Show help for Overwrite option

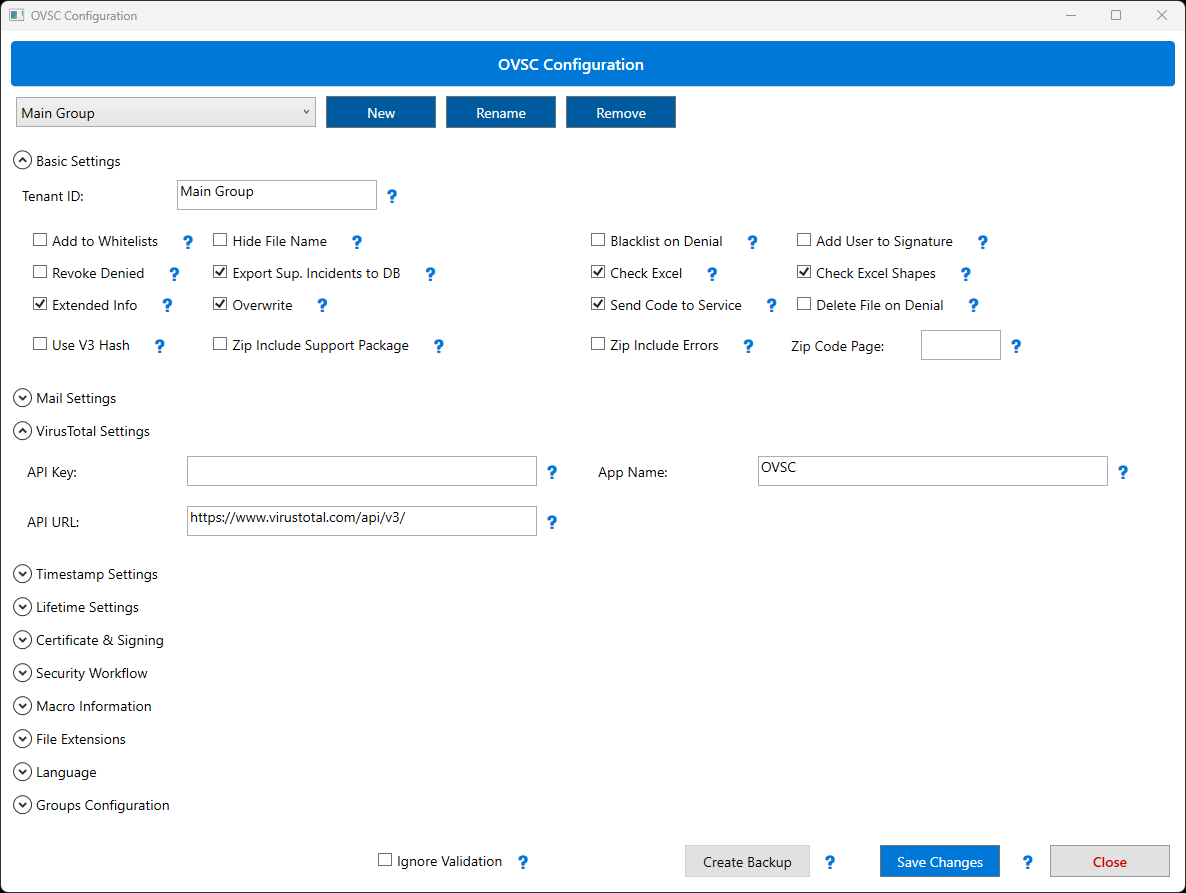(x=322, y=305)
